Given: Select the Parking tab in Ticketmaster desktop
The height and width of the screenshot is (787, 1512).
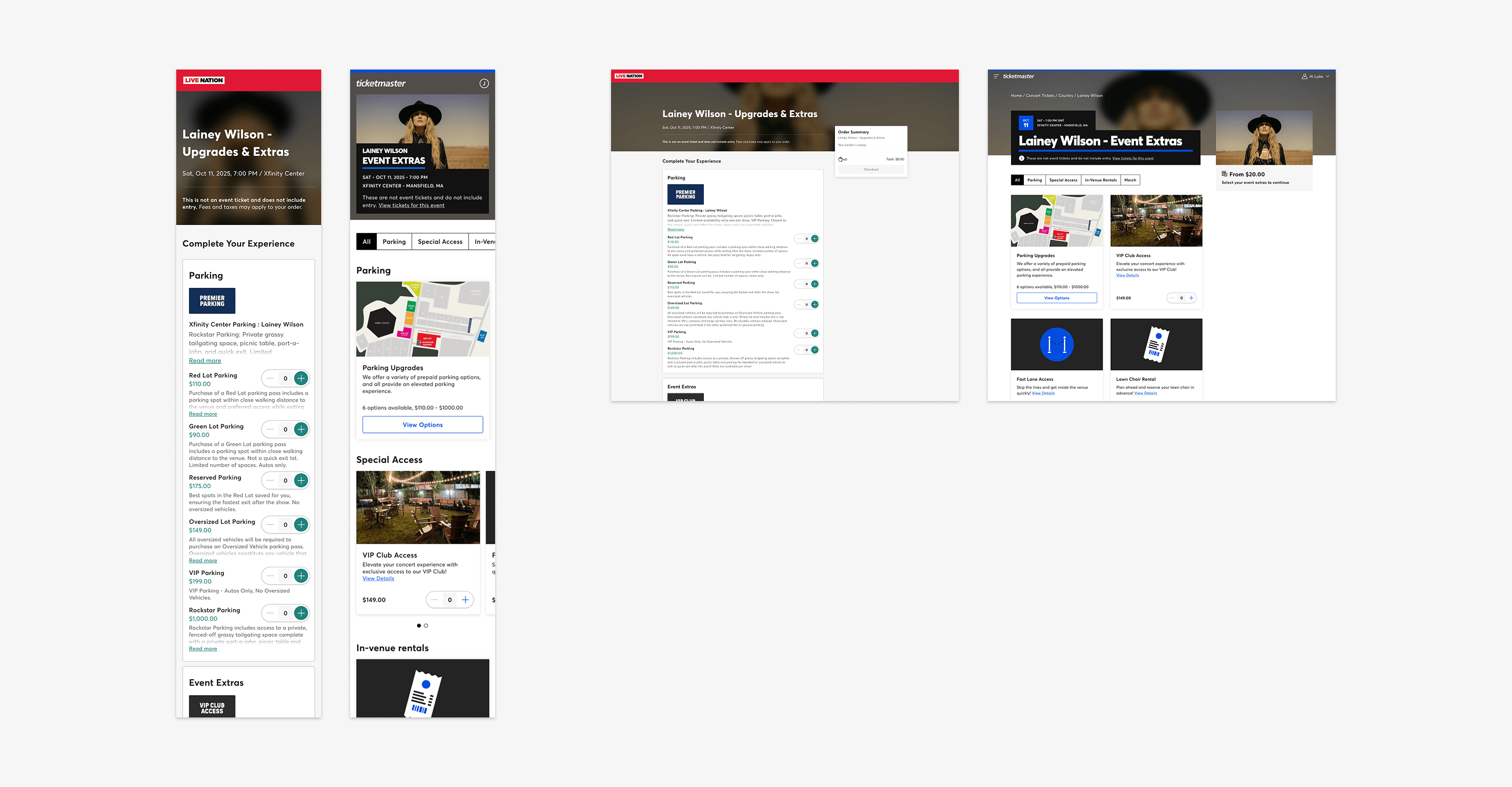Looking at the screenshot, I should pyautogui.click(x=1034, y=180).
